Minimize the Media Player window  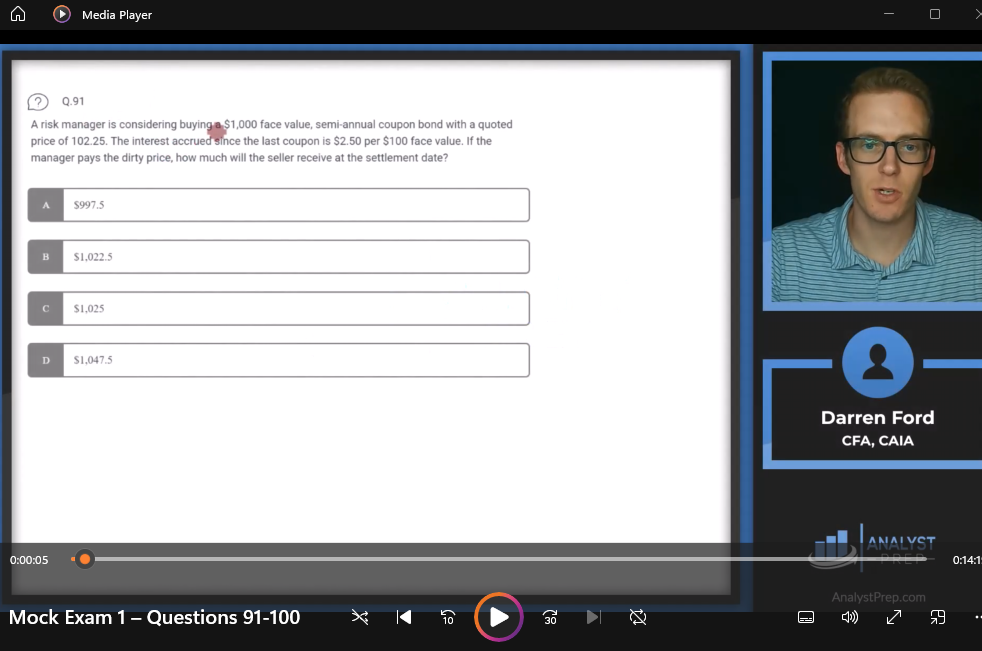pyautogui.click(x=889, y=14)
